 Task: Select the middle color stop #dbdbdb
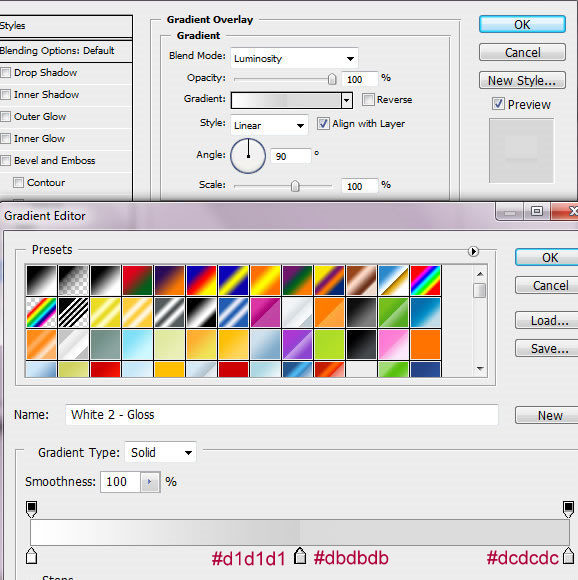[x=300, y=556]
